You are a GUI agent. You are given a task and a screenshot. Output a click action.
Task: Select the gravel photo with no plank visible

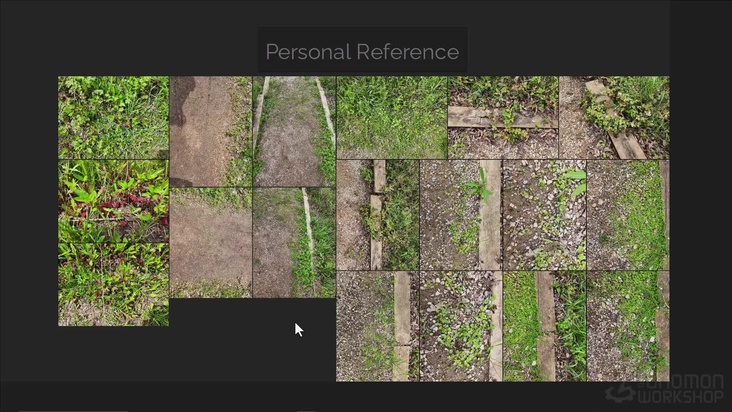[544, 215]
